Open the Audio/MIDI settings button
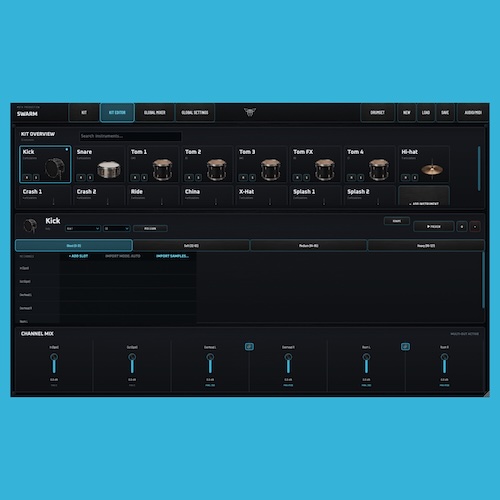This screenshot has height=500, width=500. (x=473, y=113)
